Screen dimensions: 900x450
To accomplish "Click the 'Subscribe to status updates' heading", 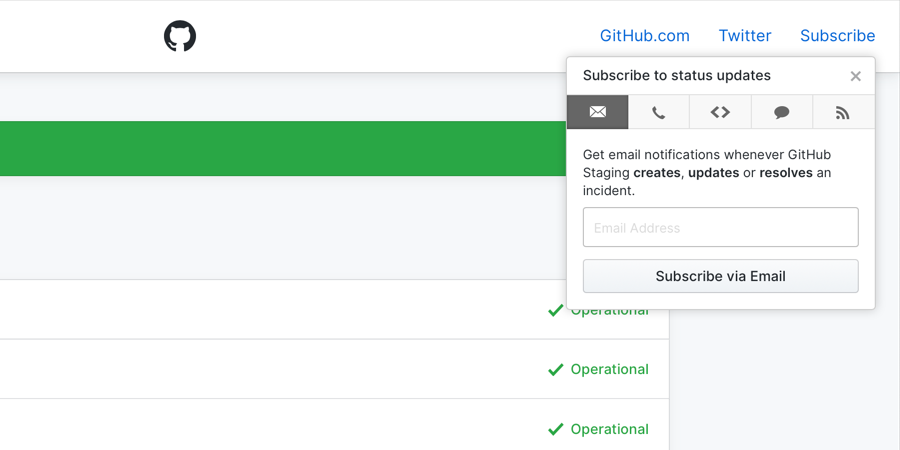I will [676, 76].
